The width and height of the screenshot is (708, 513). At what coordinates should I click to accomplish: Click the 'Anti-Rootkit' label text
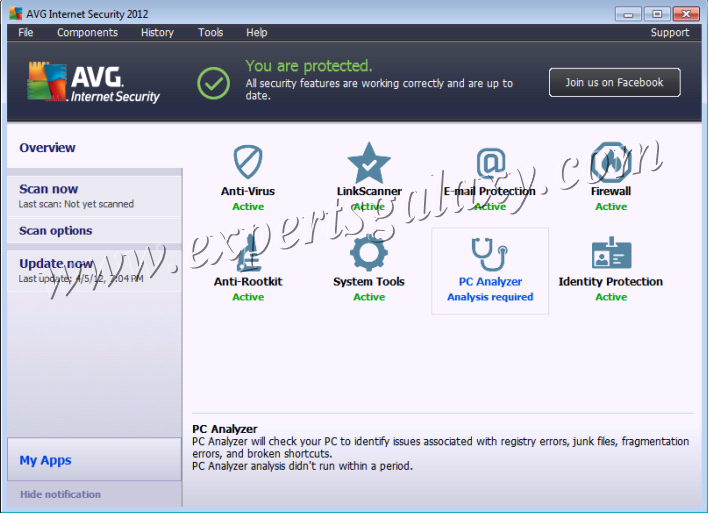(x=248, y=281)
